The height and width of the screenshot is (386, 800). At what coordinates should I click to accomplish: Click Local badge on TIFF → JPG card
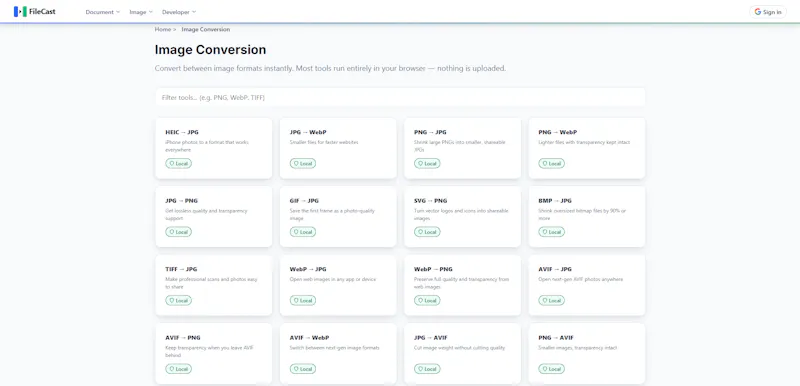click(179, 300)
